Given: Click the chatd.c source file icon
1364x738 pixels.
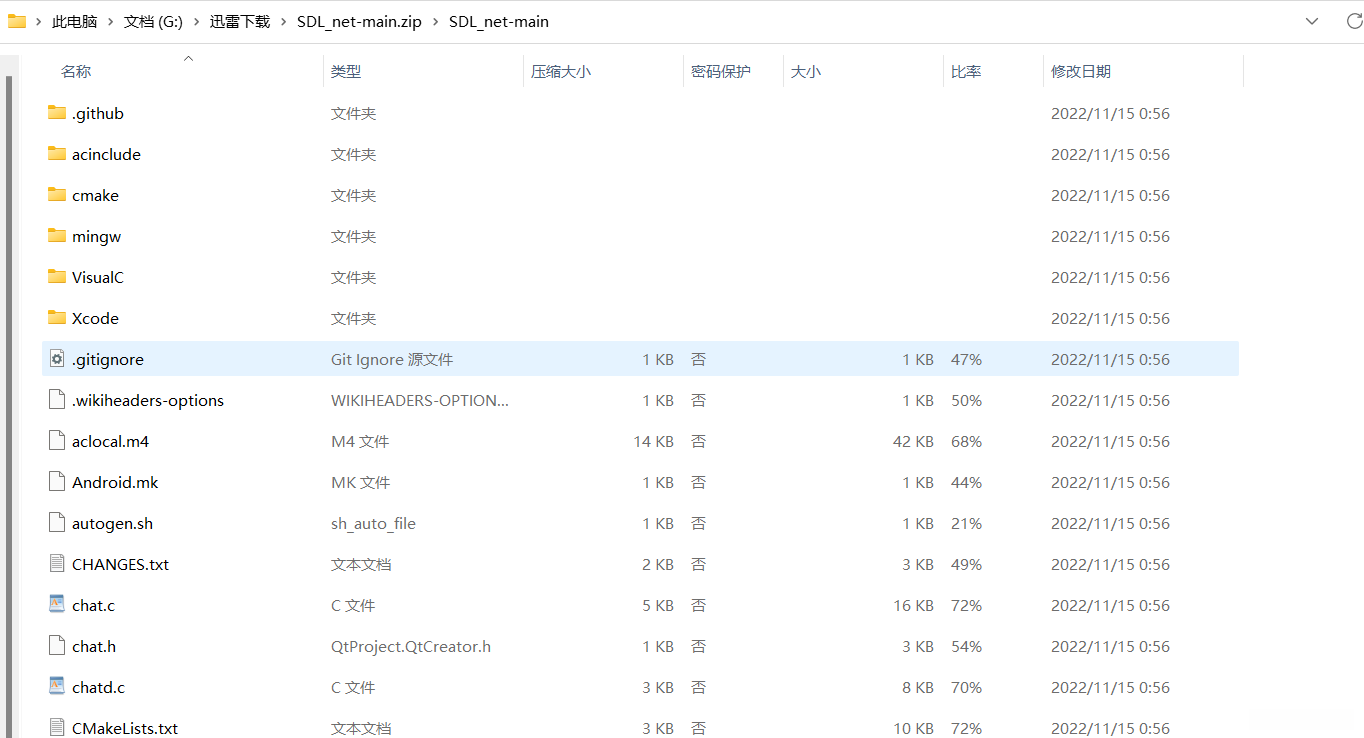Looking at the screenshot, I should tap(57, 687).
